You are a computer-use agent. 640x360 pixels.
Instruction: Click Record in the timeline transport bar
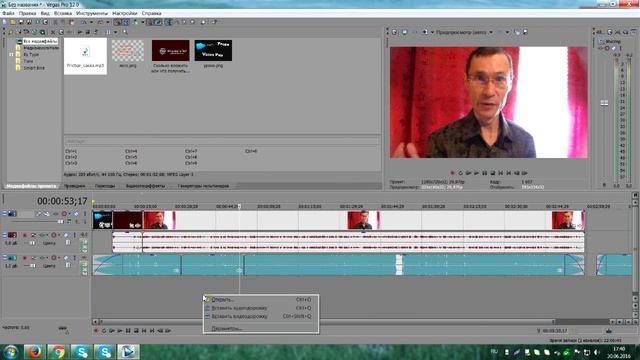[96, 331]
